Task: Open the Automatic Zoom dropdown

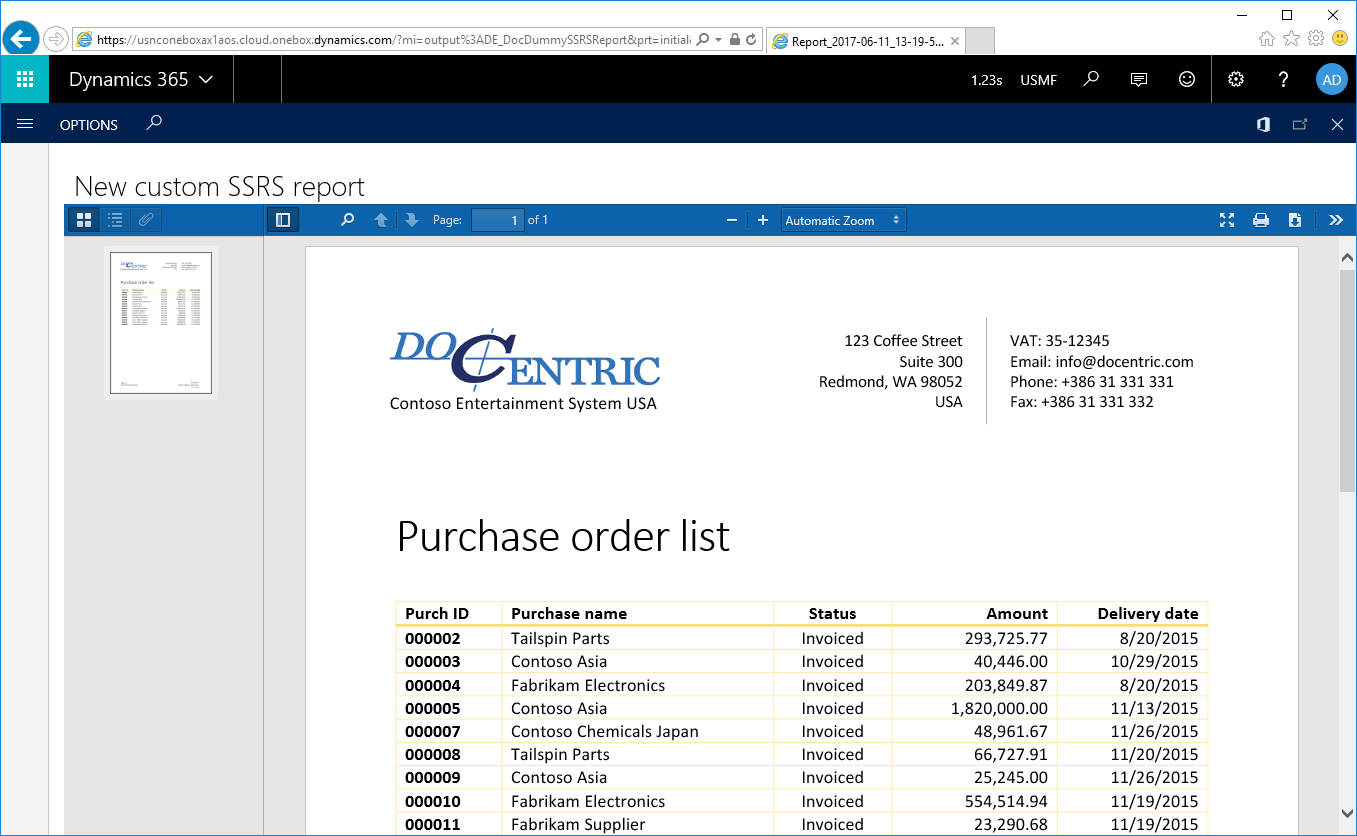Action: pyautogui.click(x=843, y=220)
